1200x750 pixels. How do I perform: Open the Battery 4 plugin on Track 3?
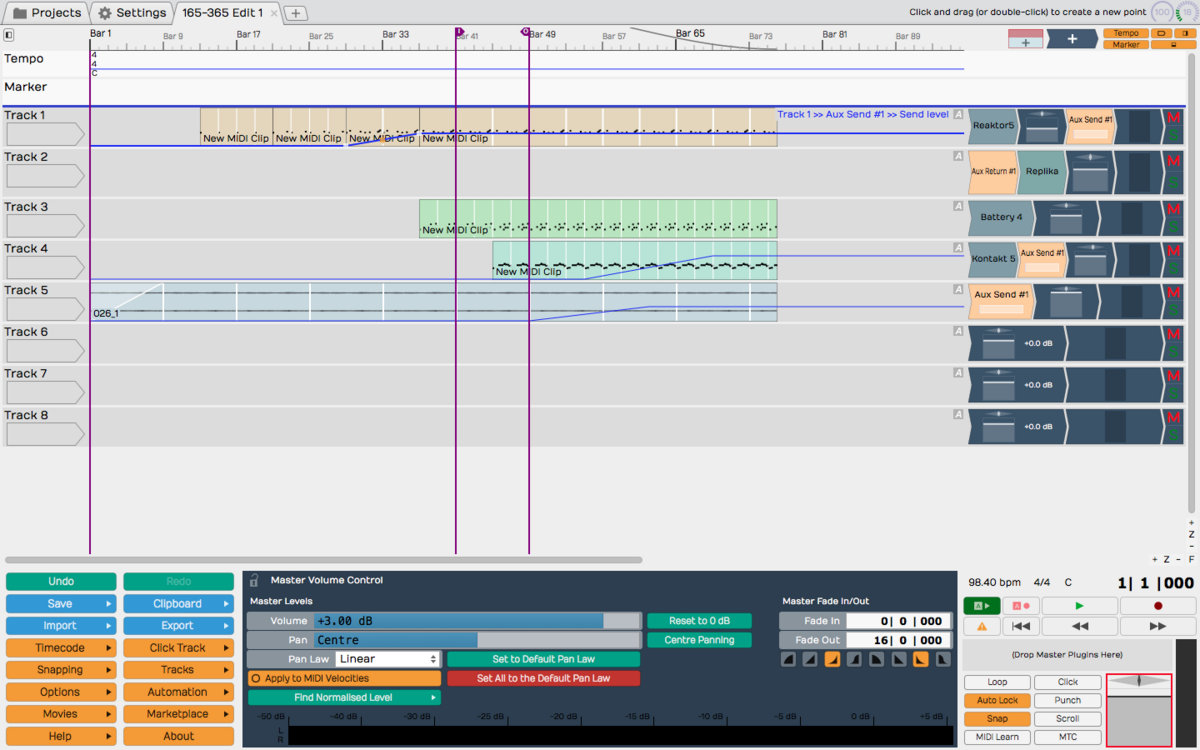(1000, 218)
